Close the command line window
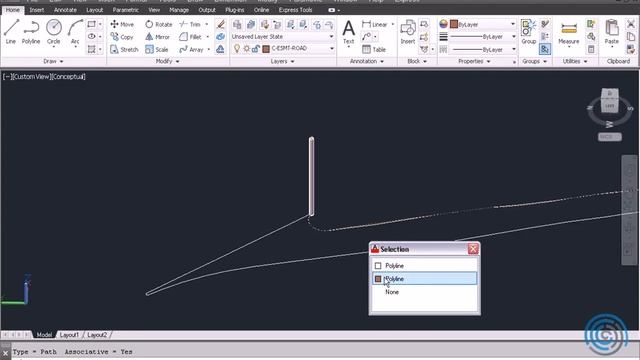The width and height of the screenshot is (640, 360). point(5,353)
